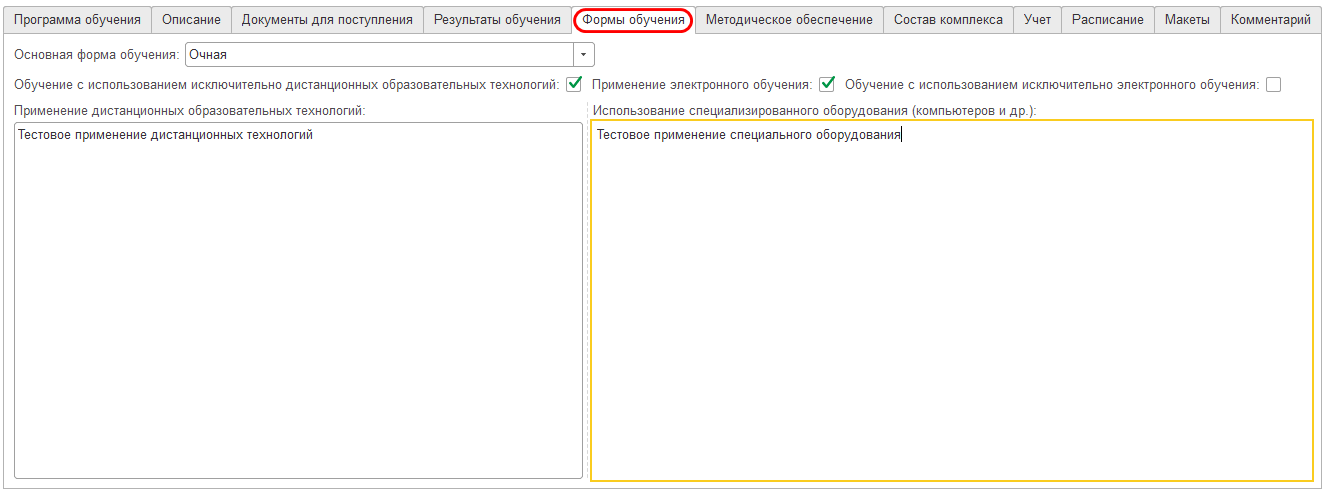Go to the Расписание tab

1107,20
